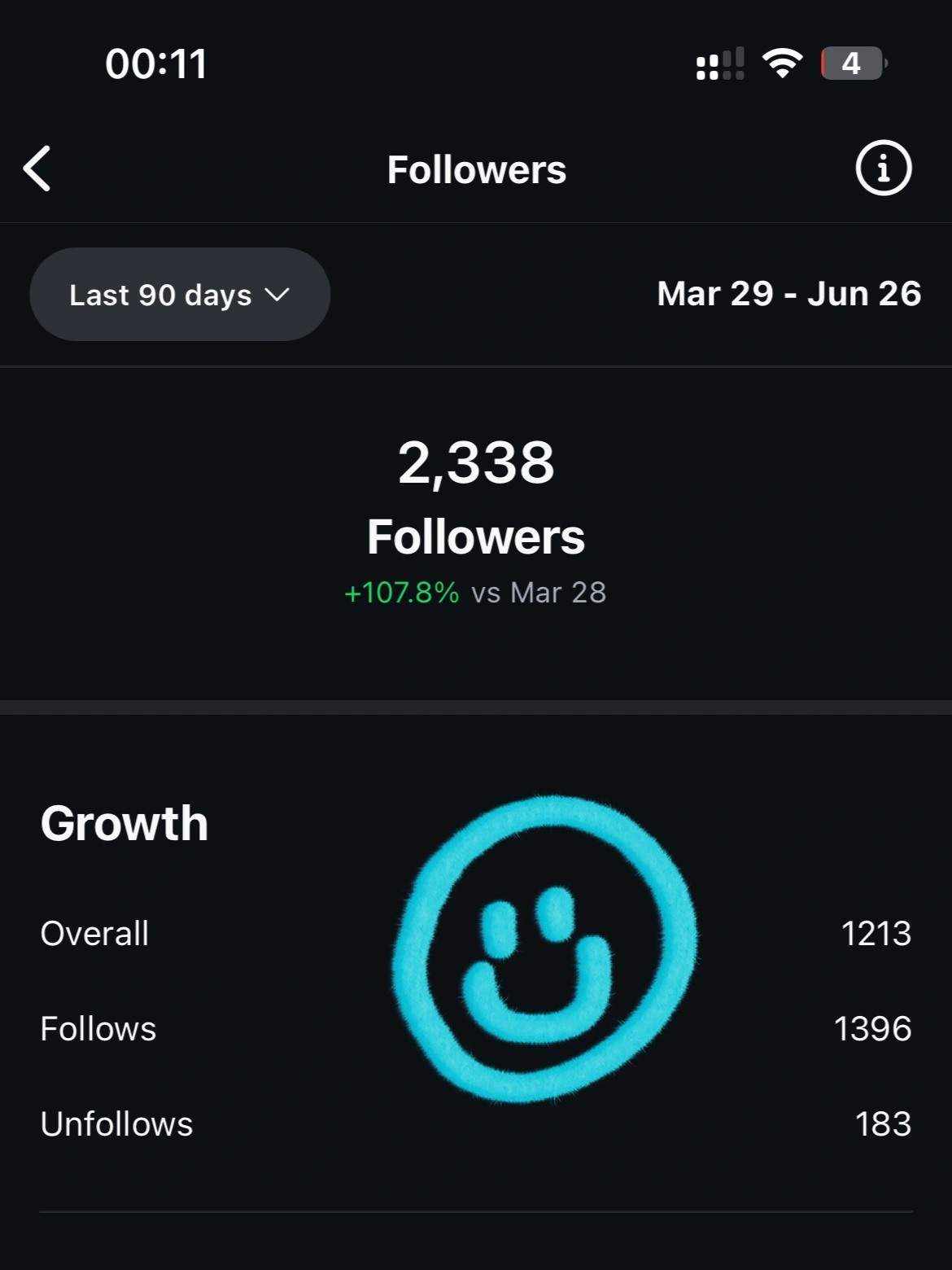Tap the 00:11 clock in status bar

click(x=156, y=63)
